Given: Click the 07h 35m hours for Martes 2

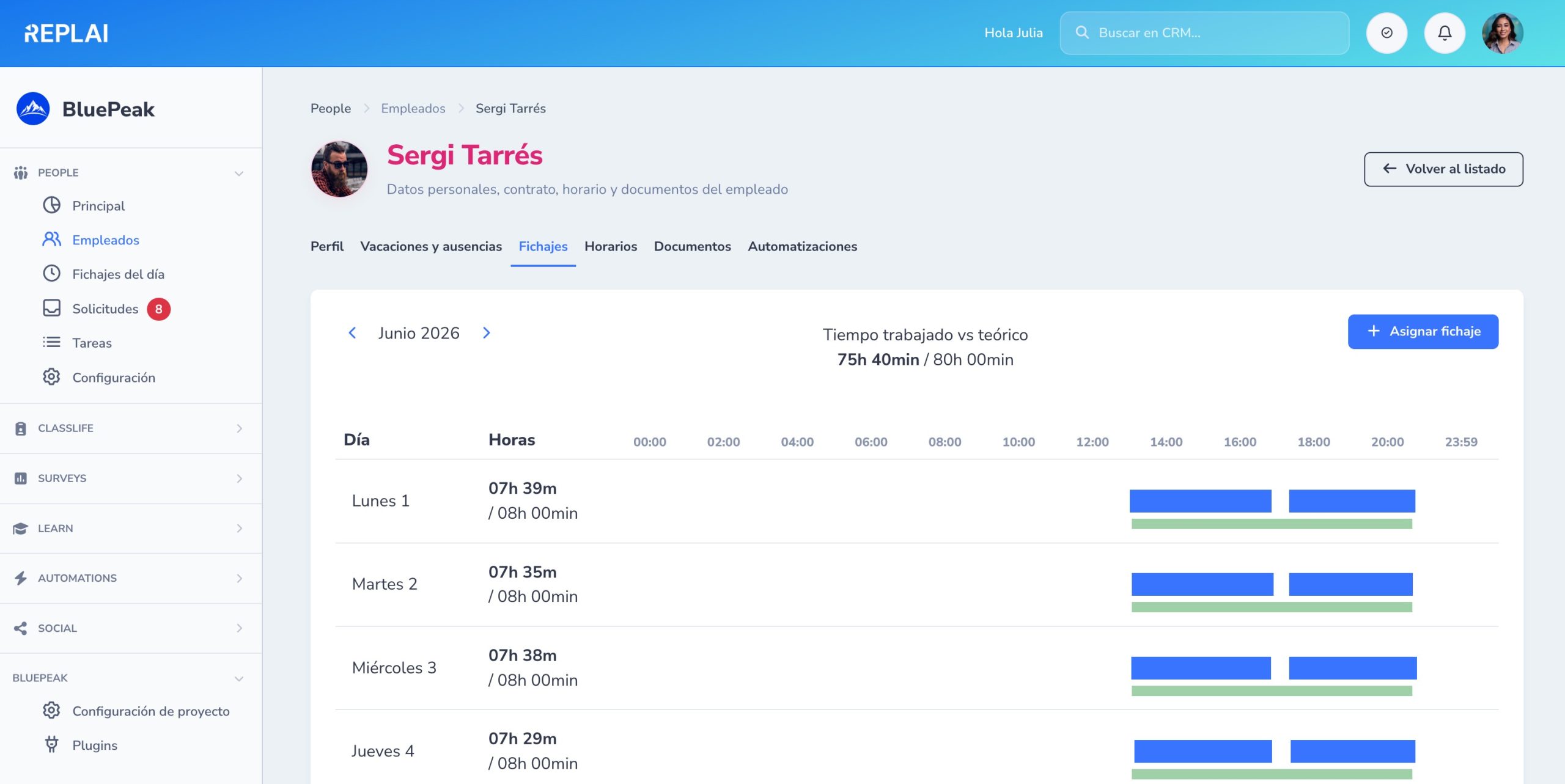Looking at the screenshot, I should tap(523, 572).
